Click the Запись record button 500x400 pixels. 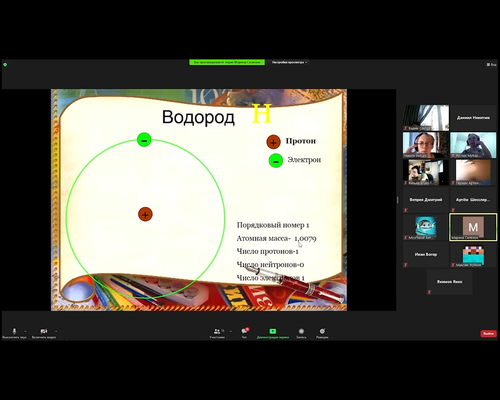[301, 333]
